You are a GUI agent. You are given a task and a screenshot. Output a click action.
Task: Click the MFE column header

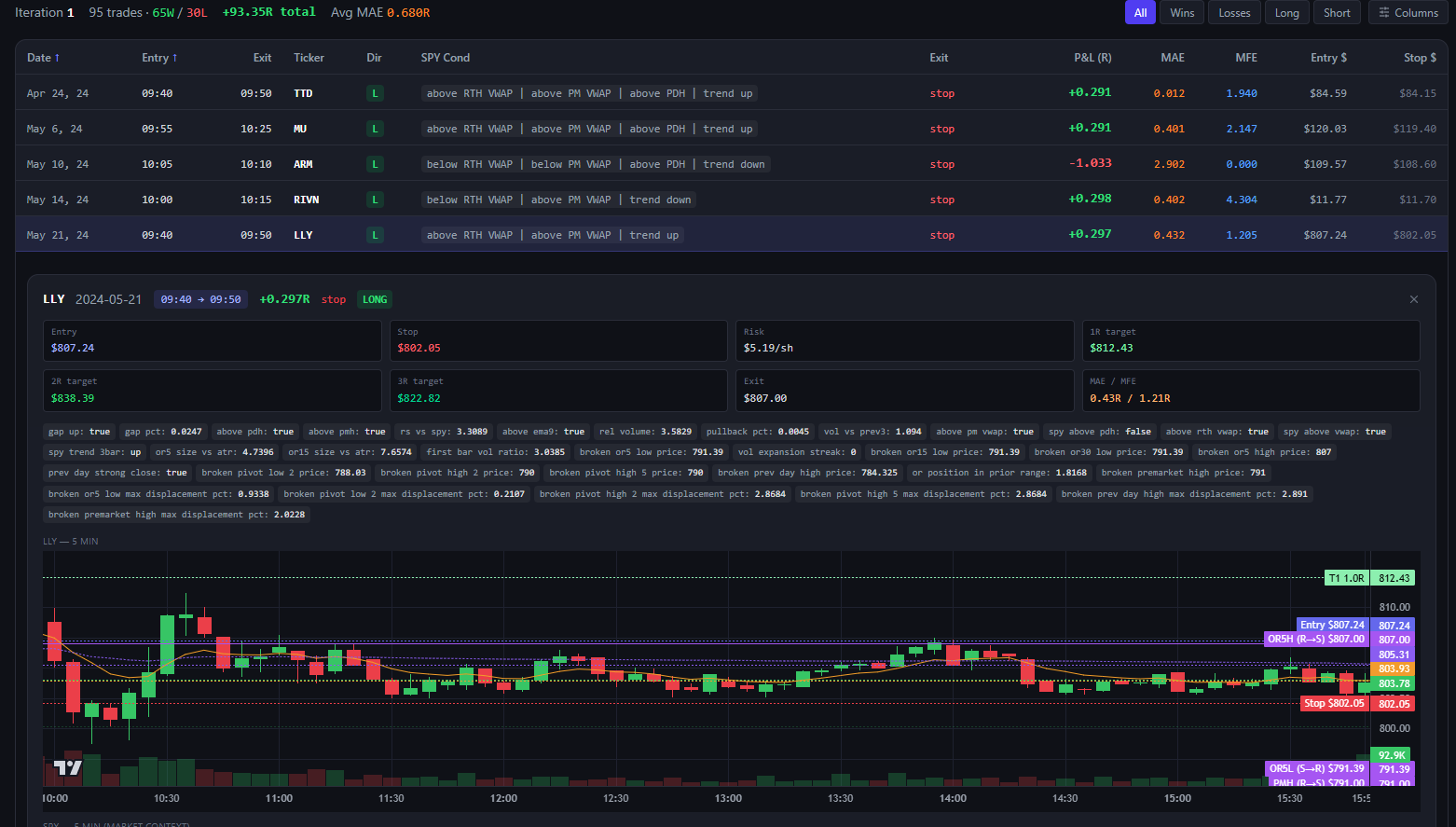pyautogui.click(x=1246, y=58)
